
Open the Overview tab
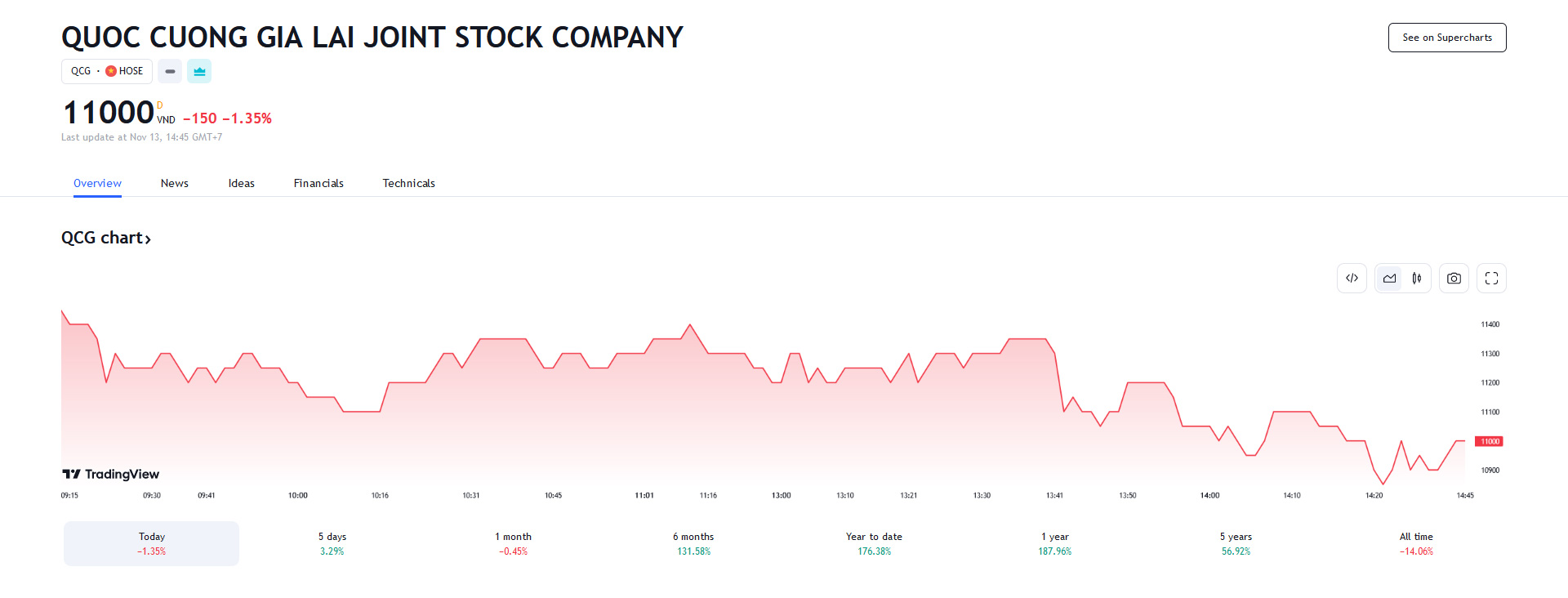pyautogui.click(x=97, y=183)
